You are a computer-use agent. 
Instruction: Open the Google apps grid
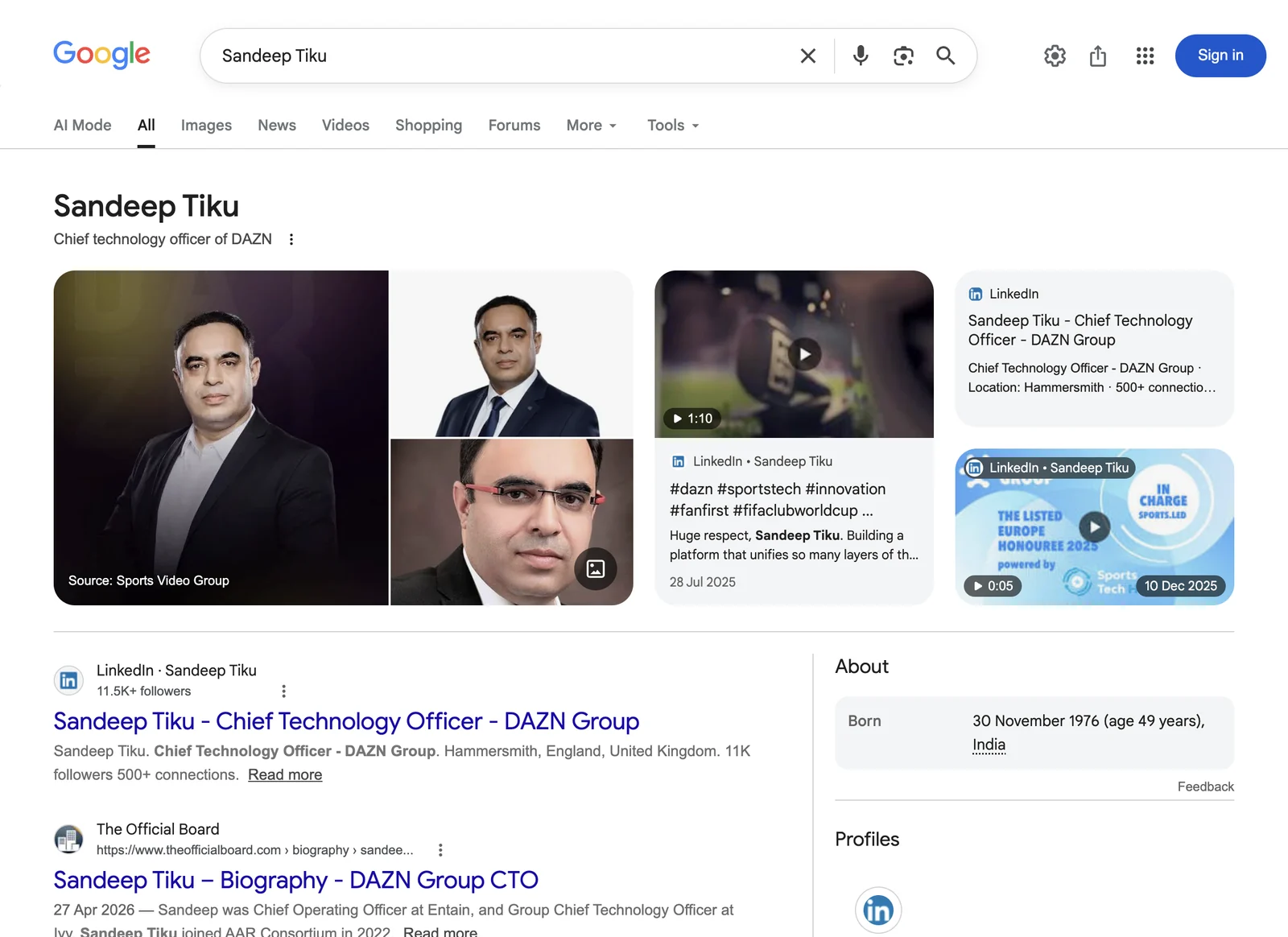pos(1145,56)
